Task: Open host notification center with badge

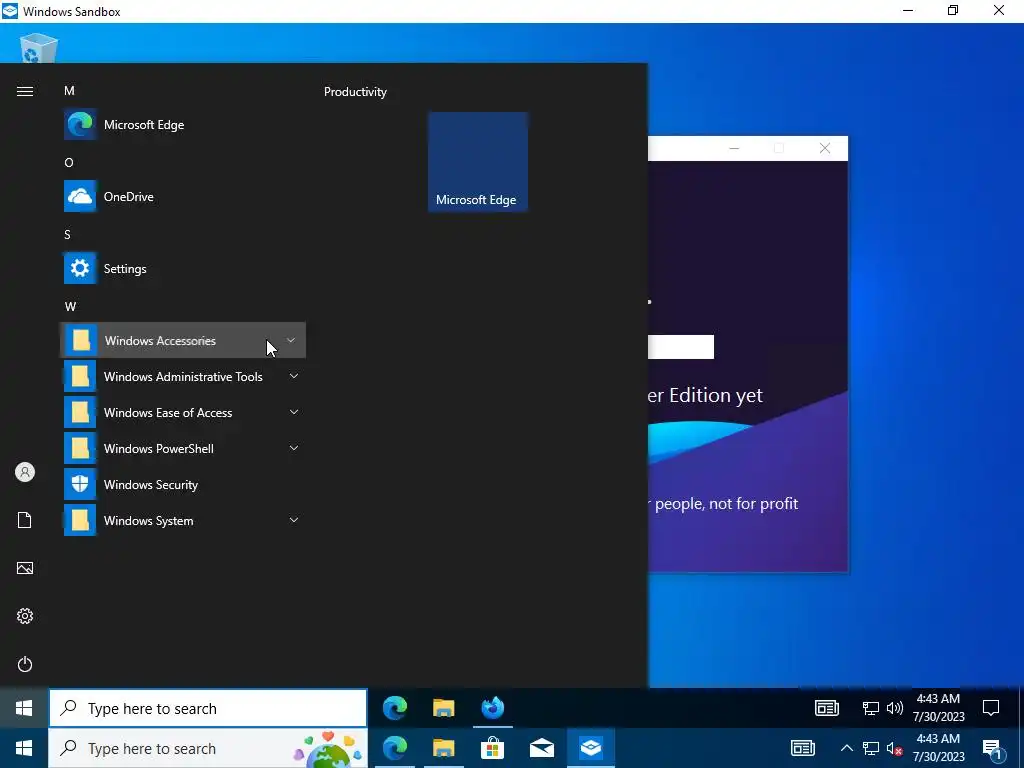Action: 993,750
